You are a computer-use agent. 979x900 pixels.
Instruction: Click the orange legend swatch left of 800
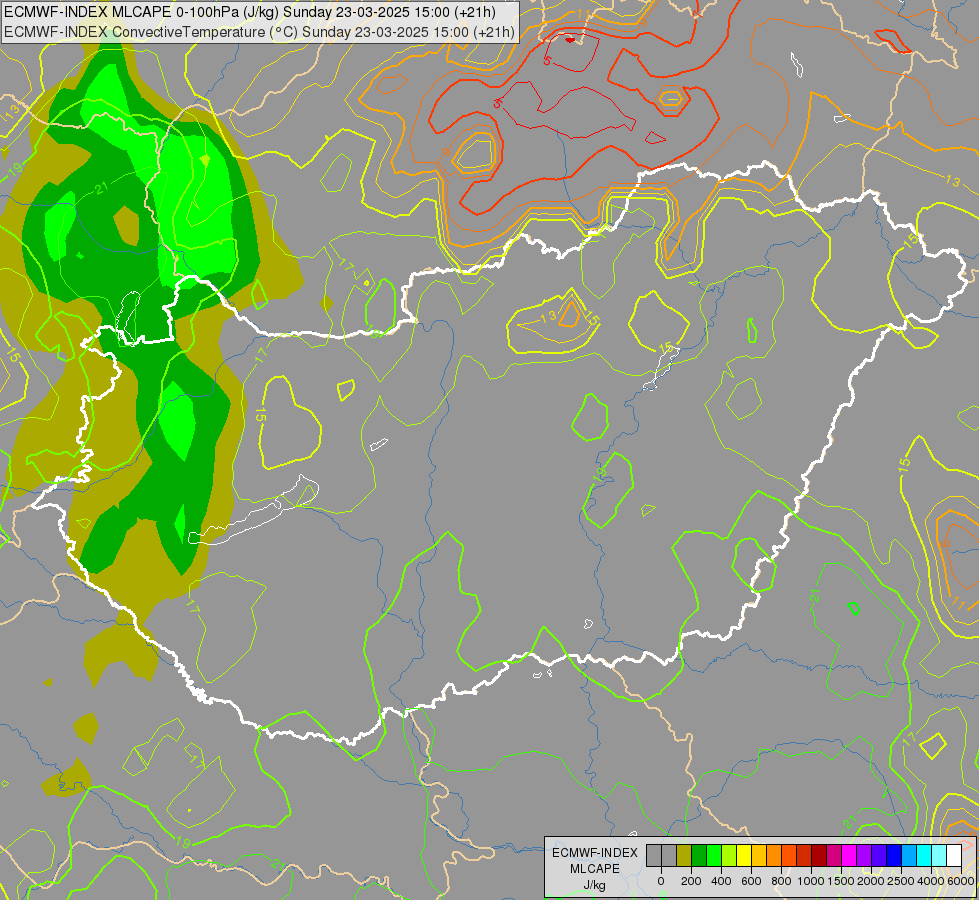point(774,855)
